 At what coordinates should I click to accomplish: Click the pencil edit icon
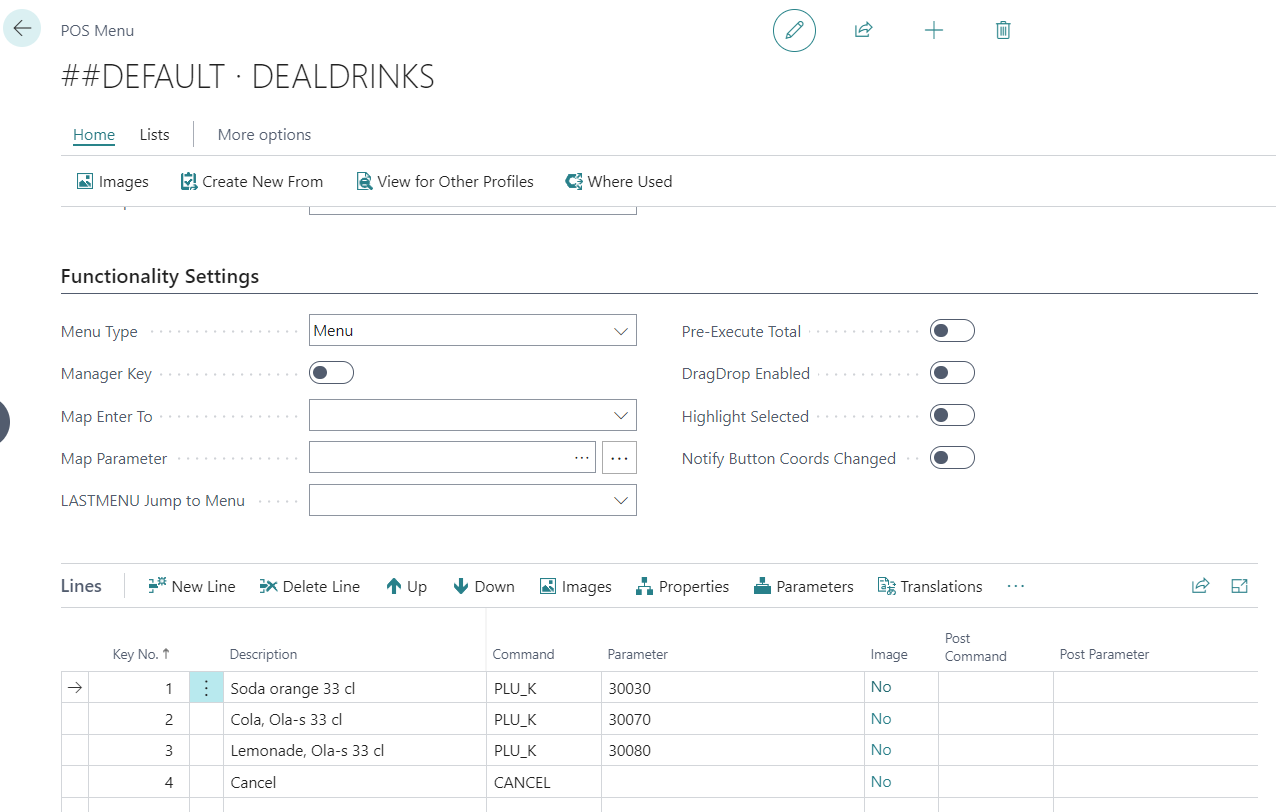pyautogui.click(x=794, y=30)
